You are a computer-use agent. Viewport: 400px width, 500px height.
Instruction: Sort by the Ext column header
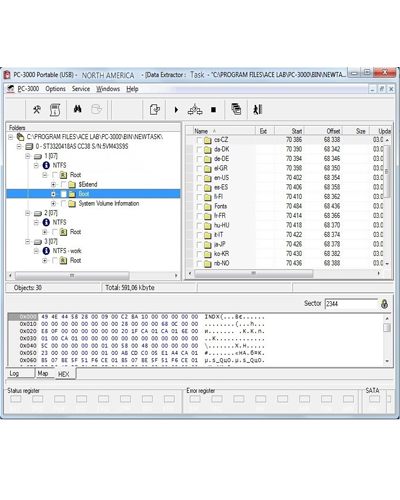[x=265, y=131]
